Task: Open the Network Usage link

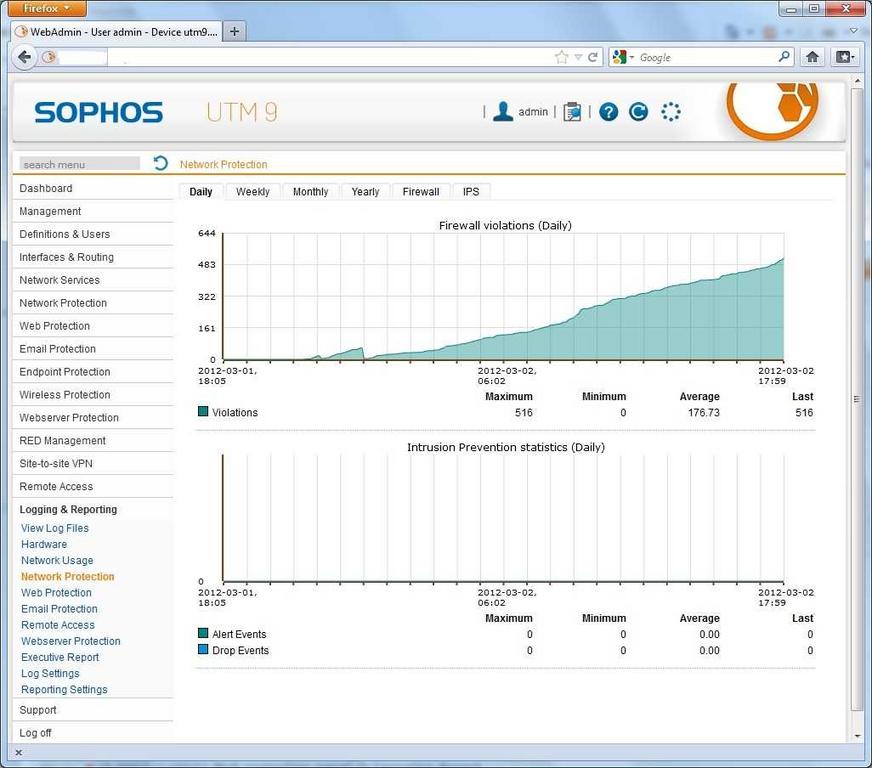Action: [57, 561]
